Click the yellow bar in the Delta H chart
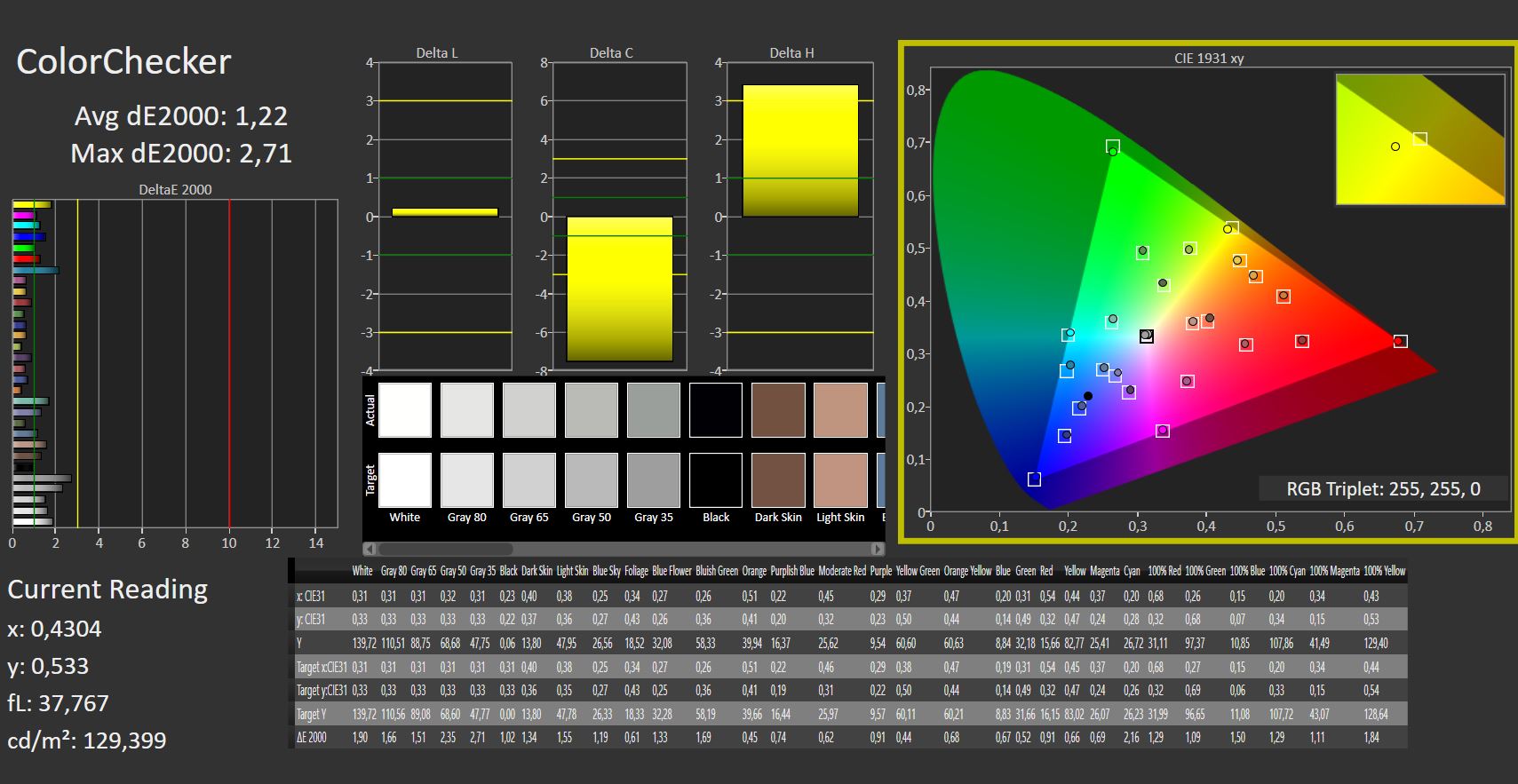The height and width of the screenshot is (784, 1518). click(x=800, y=151)
